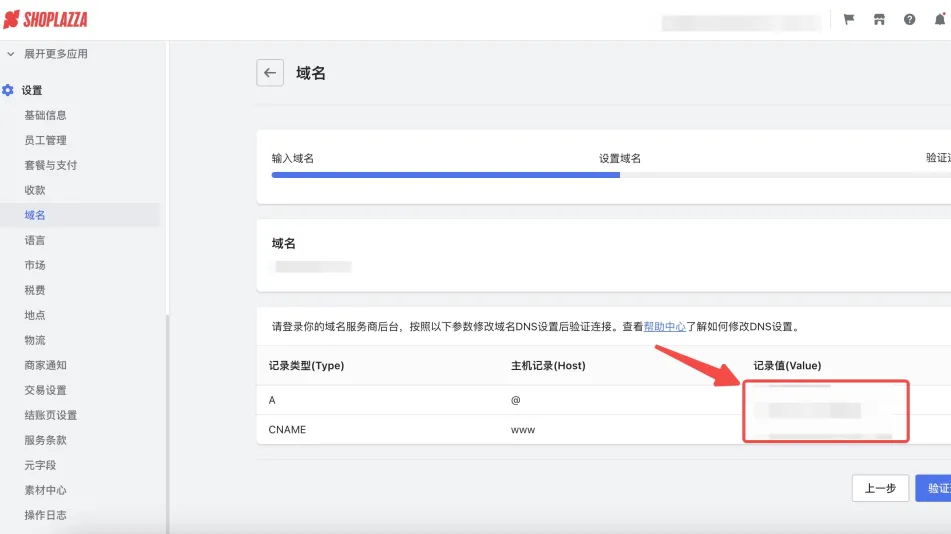Viewport: 951px width, 534px height.
Task: Open the help question mark icon
Action: 909,20
